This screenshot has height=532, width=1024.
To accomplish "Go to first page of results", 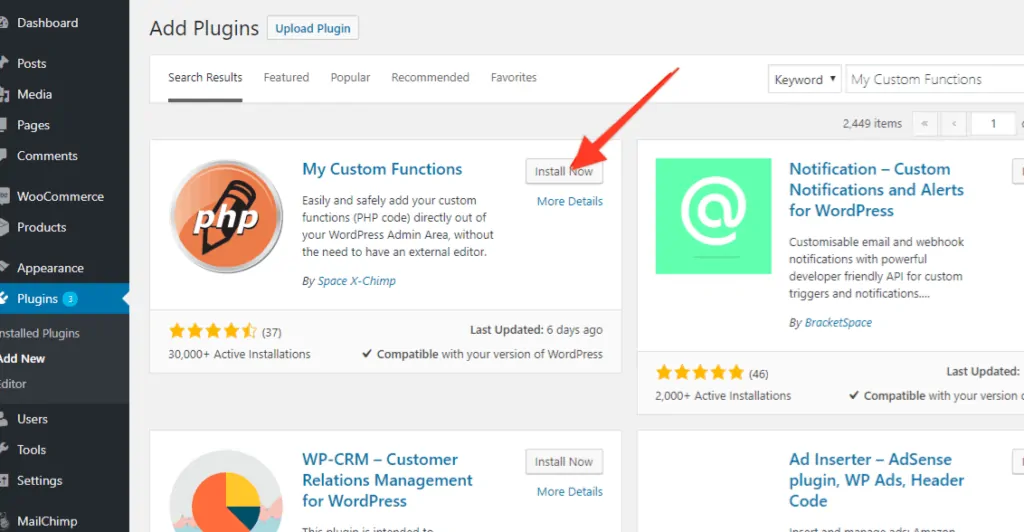I will [925, 123].
